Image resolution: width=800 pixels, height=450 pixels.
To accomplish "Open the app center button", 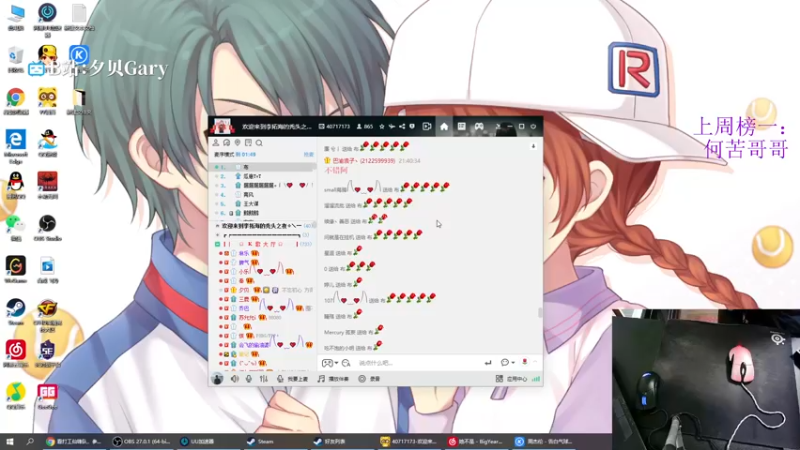I will tap(511, 379).
